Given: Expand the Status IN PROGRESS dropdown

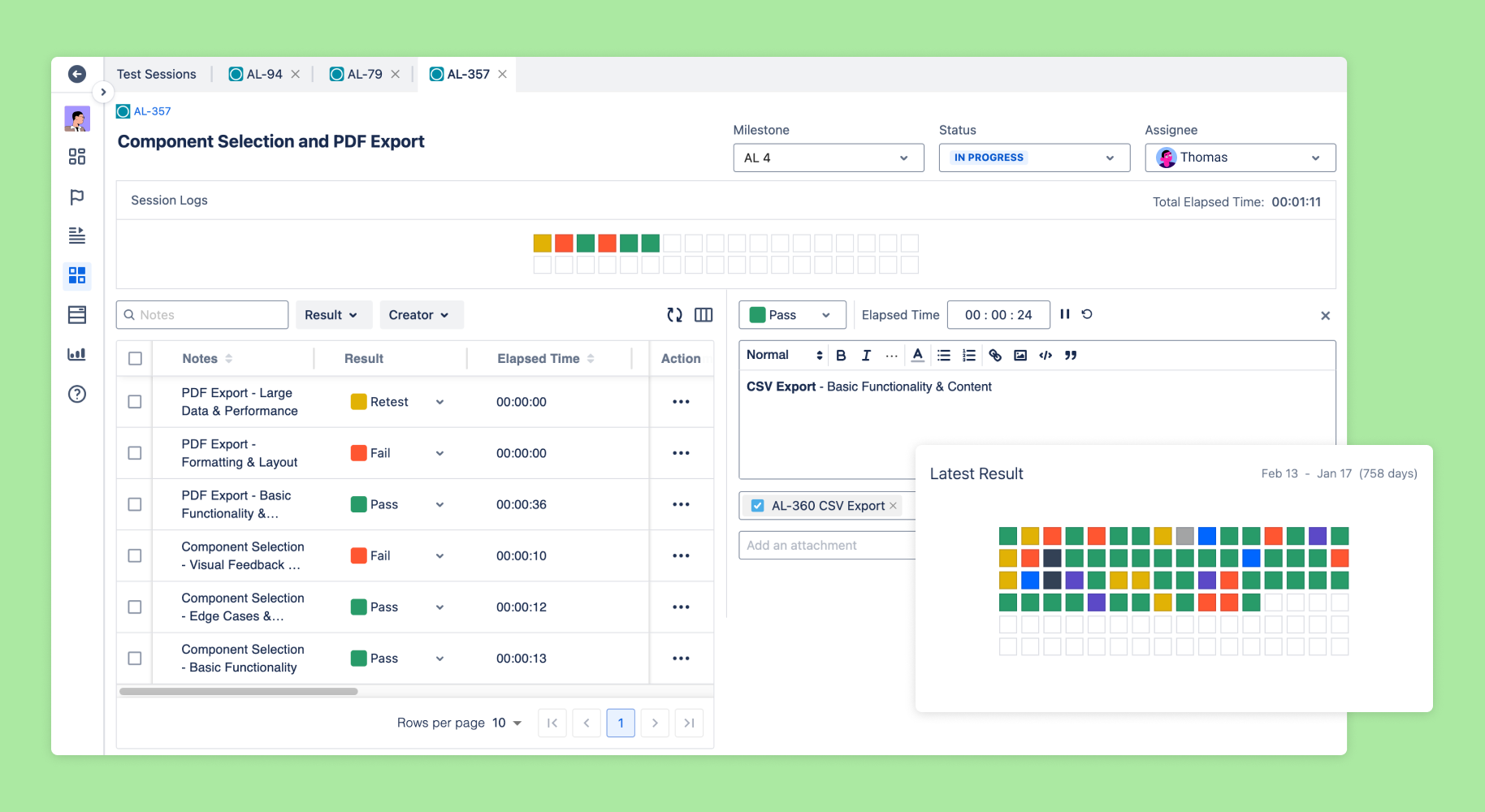Looking at the screenshot, I should (1033, 158).
